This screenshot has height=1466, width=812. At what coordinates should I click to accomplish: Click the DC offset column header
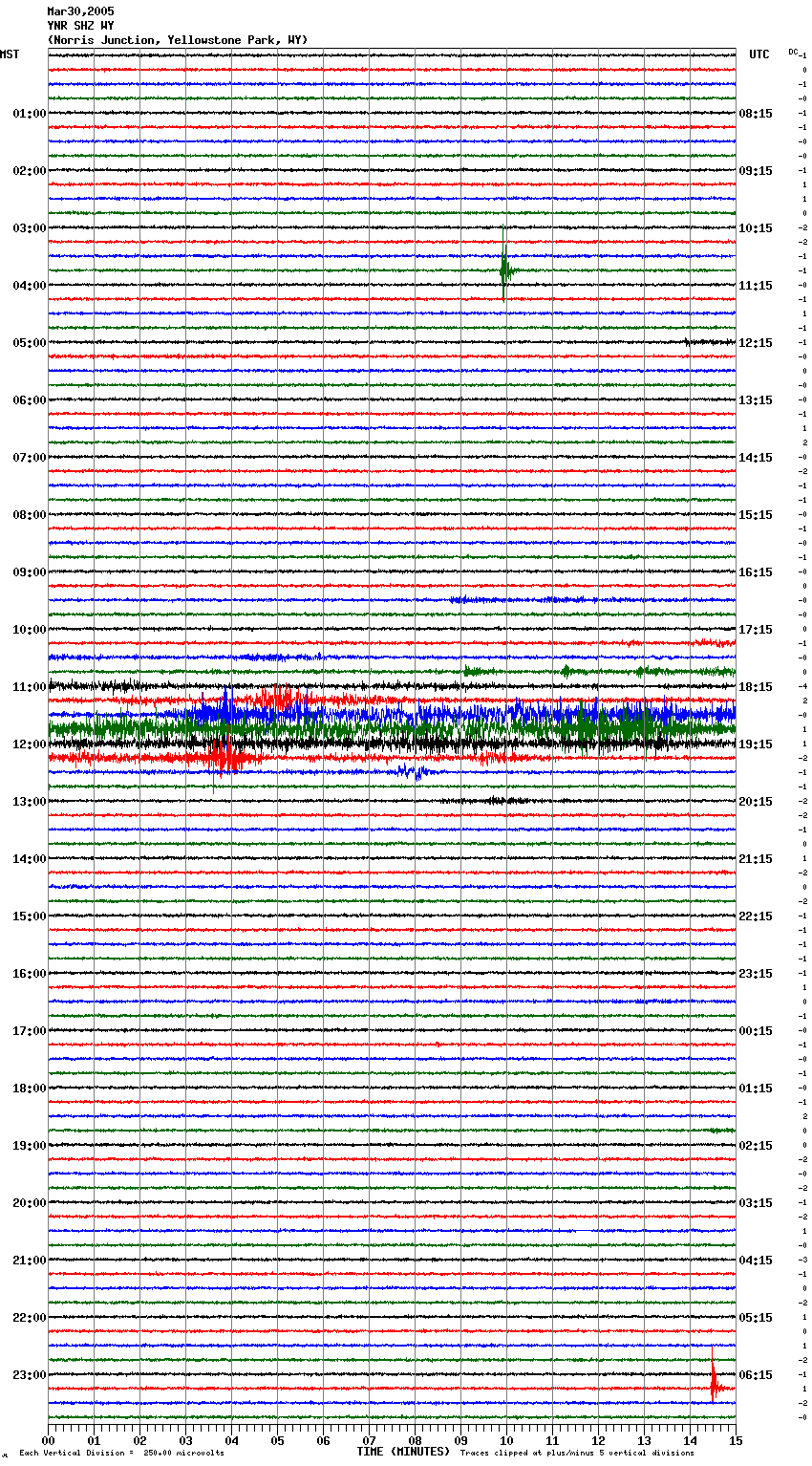tap(793, 52)
